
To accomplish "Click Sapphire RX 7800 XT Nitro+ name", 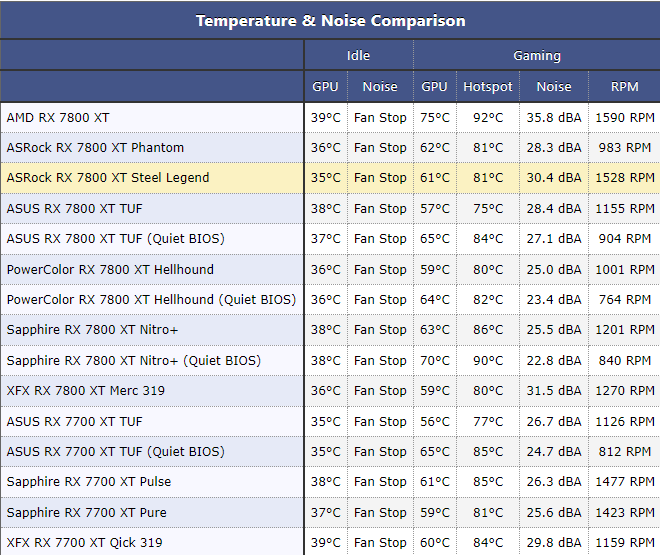I will (x=93, y=330).
